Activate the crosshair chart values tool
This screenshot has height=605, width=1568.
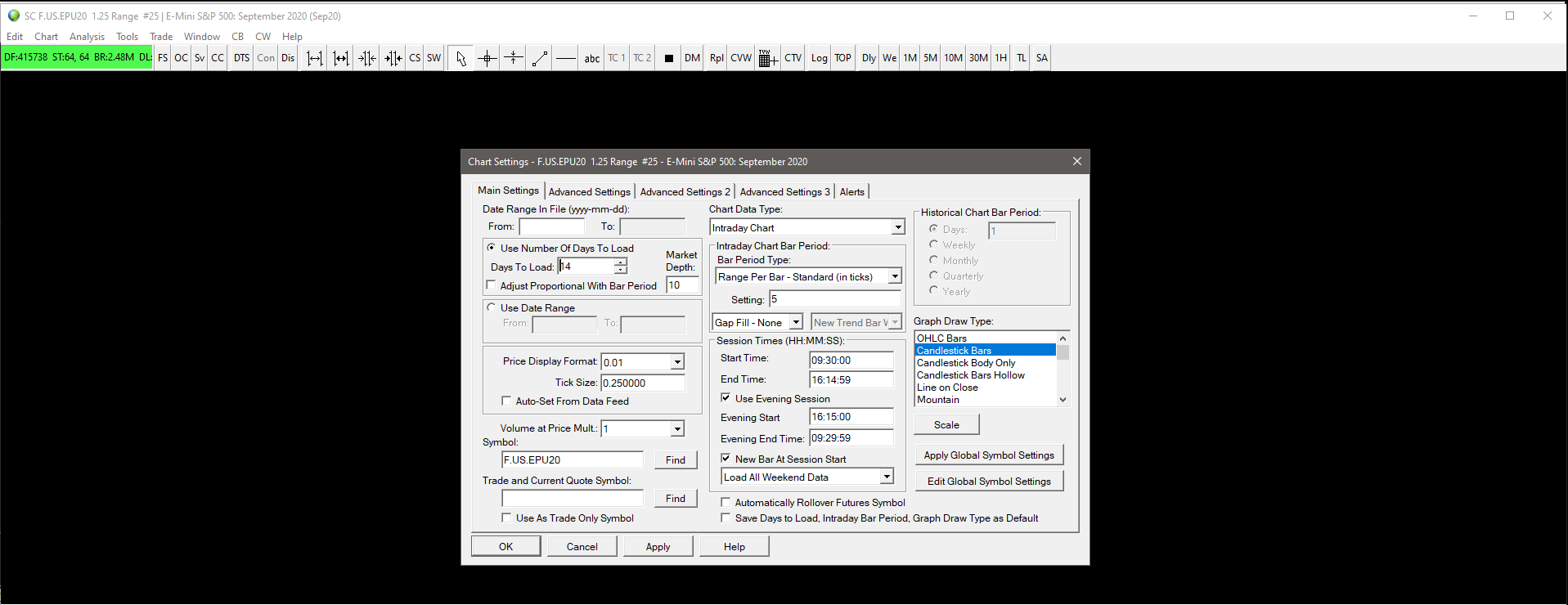[487, 58]
